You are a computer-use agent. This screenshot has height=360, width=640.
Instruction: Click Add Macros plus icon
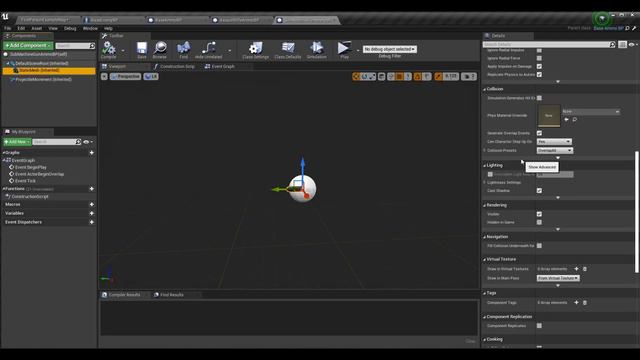[x=91, y=204]
